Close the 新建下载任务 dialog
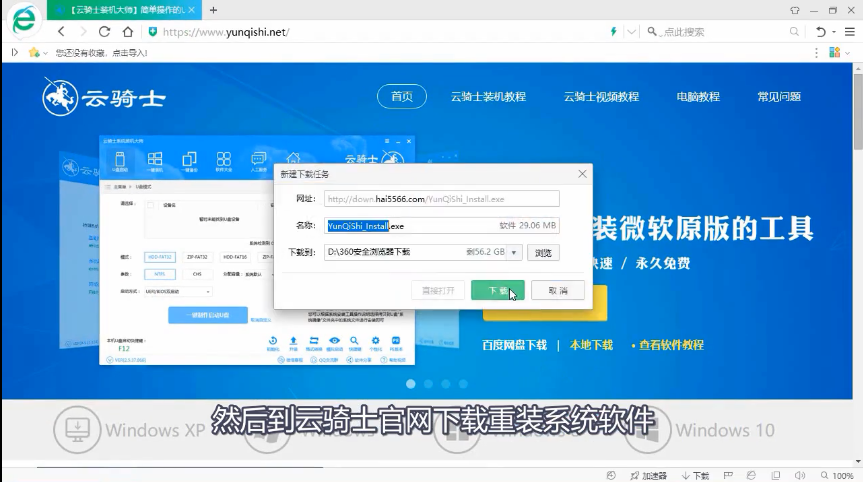863x482 pixels. tap(582, 174)
